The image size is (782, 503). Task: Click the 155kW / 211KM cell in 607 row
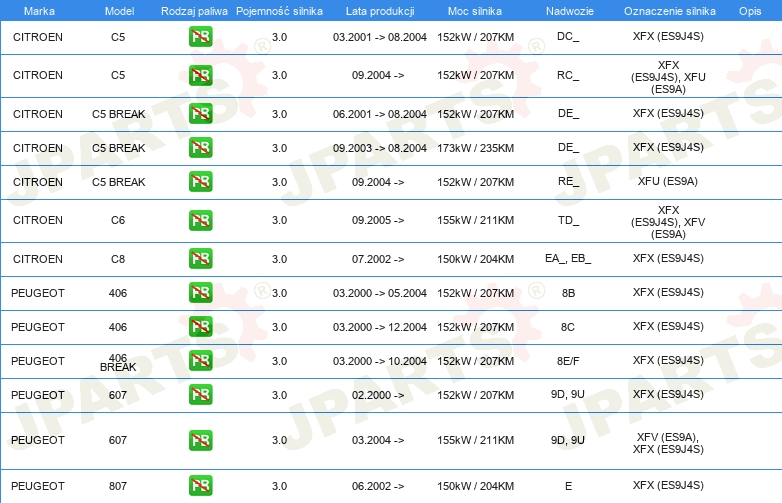[x=475, y=440]
